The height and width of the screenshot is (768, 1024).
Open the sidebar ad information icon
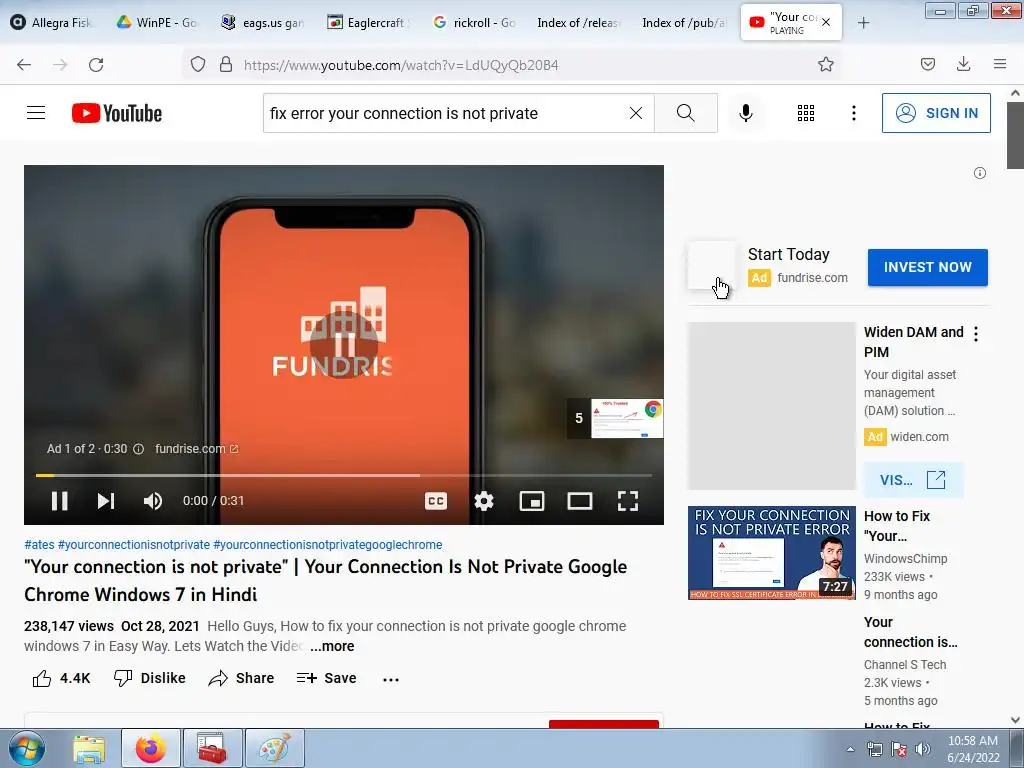[x=980, y=173]
